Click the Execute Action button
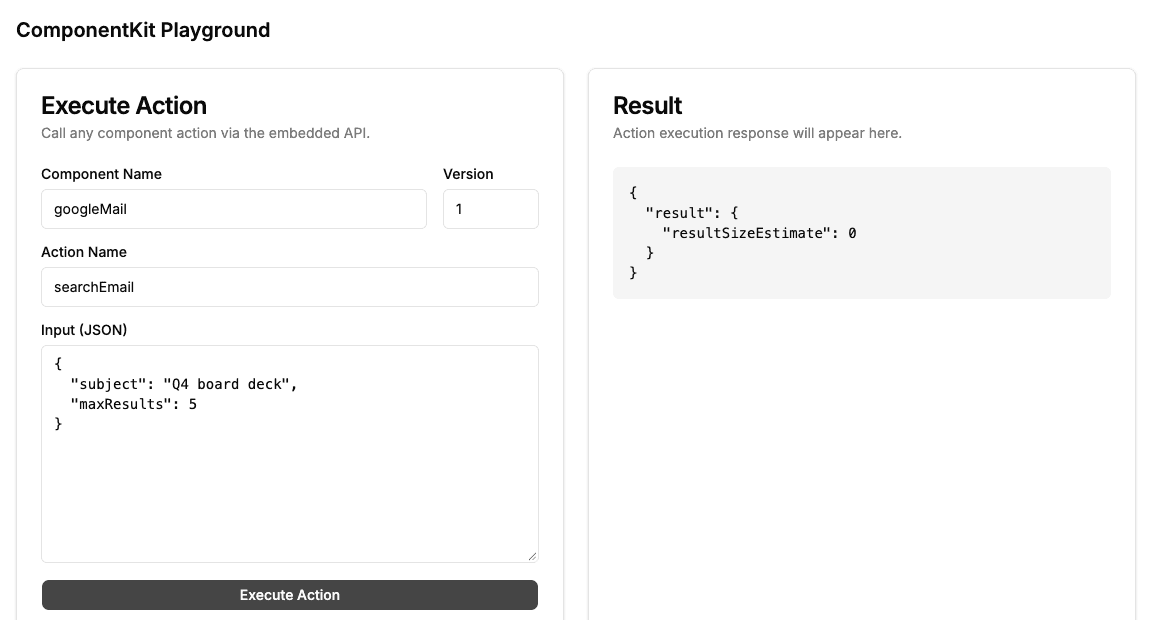The image size is (1152, 620). tap(289, 595)
